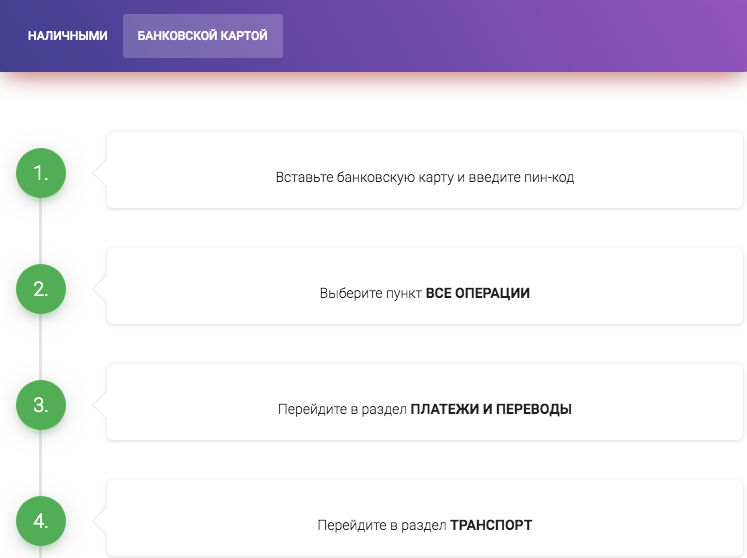Image resolution: width=747 pixels, height=558 pixels.
Task: Click the bold ВСЕ ОПЕРАЦИИ text
Action: click(477, 294)
